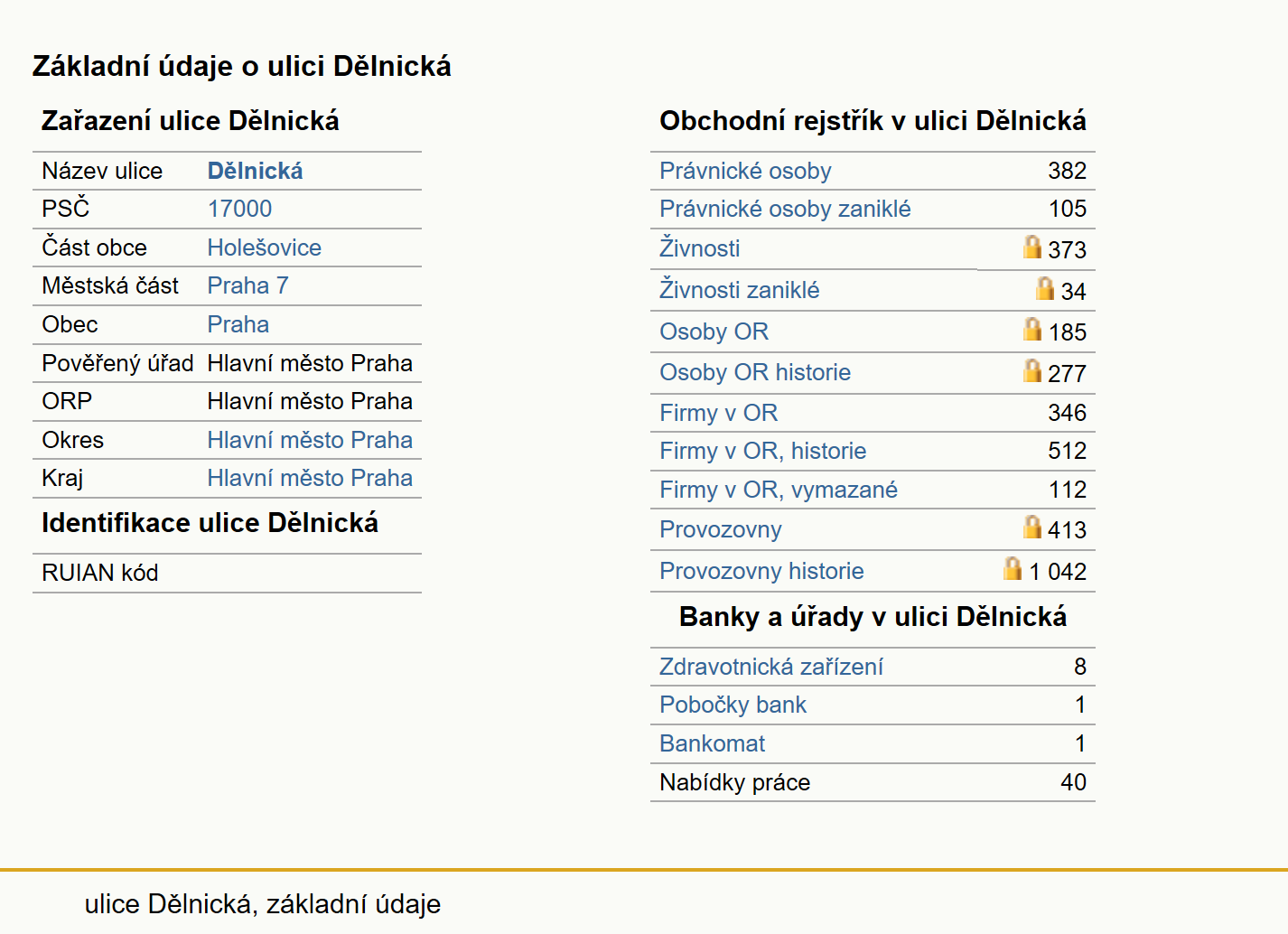Screen dimensions: 1288x934
Task: Open the Bankomat link
Action: pyautogui.click(x=712, y=743)
